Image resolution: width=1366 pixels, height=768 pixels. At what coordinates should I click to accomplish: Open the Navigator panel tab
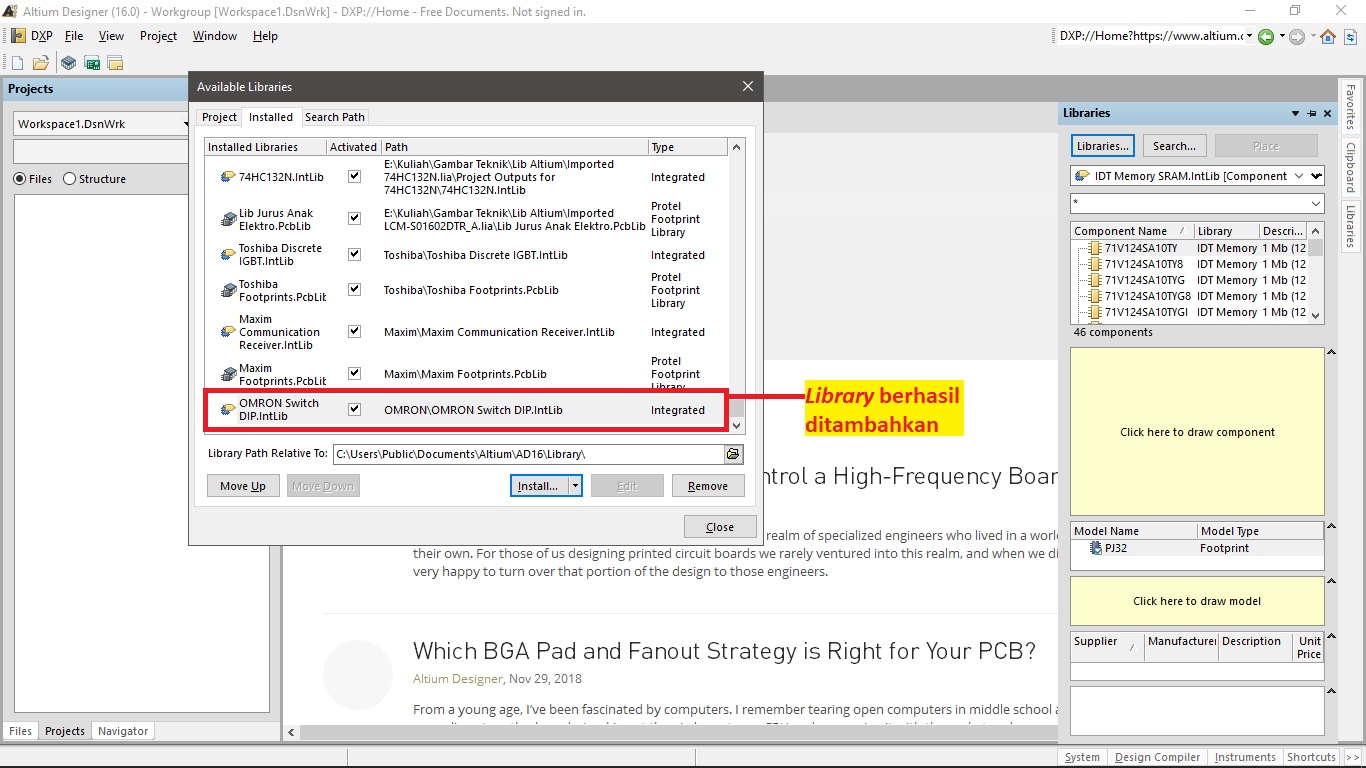(x=123, y=731)
